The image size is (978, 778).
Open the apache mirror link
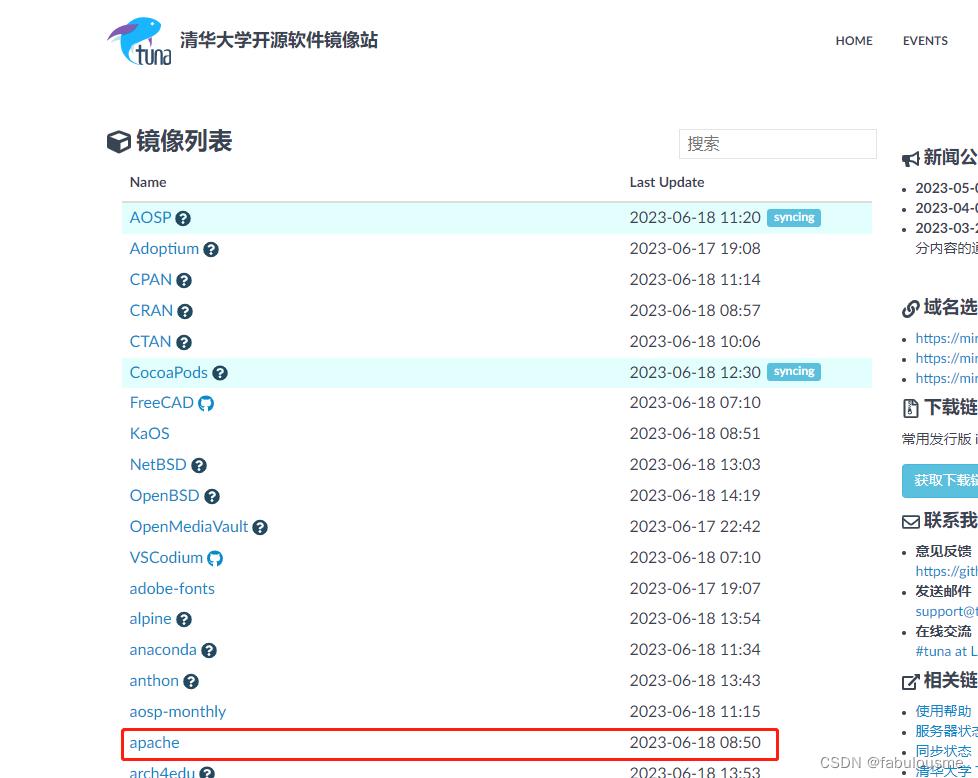click(155, 743)
